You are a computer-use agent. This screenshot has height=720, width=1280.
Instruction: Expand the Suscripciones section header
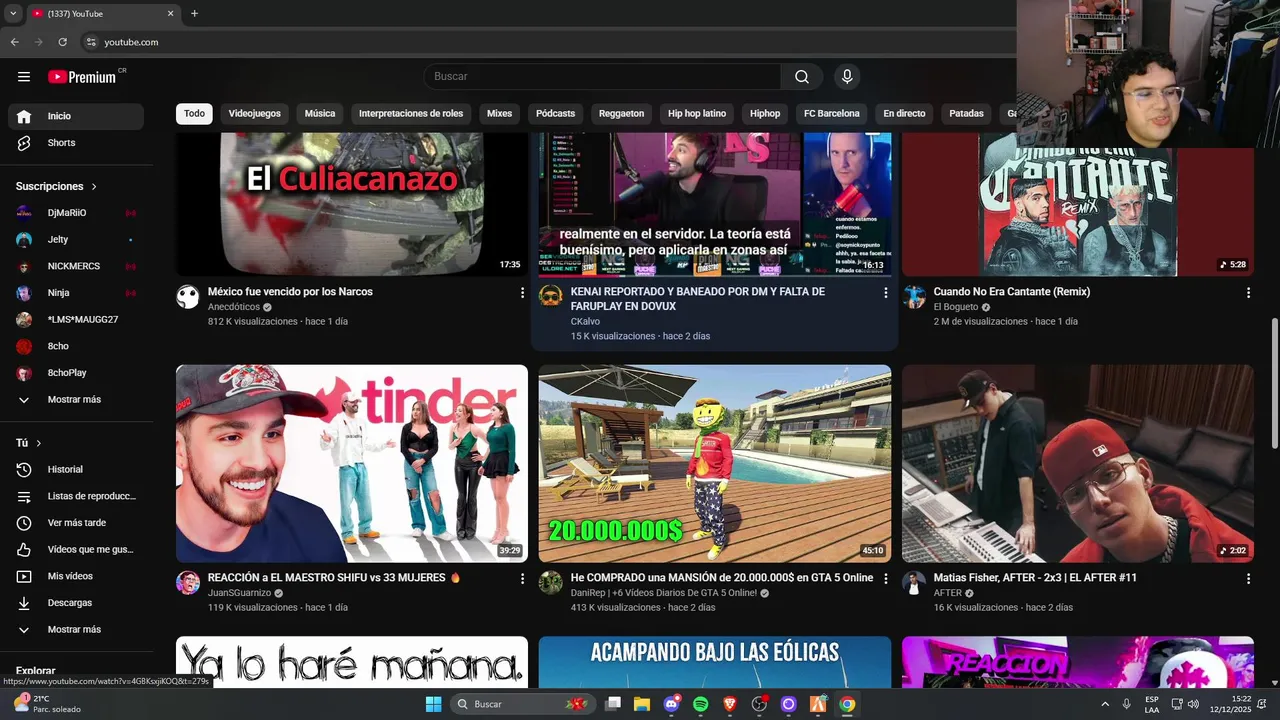tap(57, 186)
